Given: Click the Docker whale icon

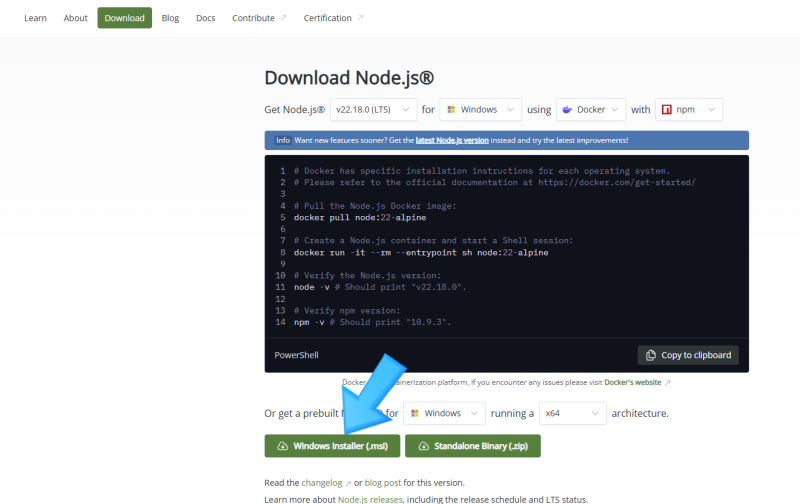Looking at the screenshot, I should 567,110.
